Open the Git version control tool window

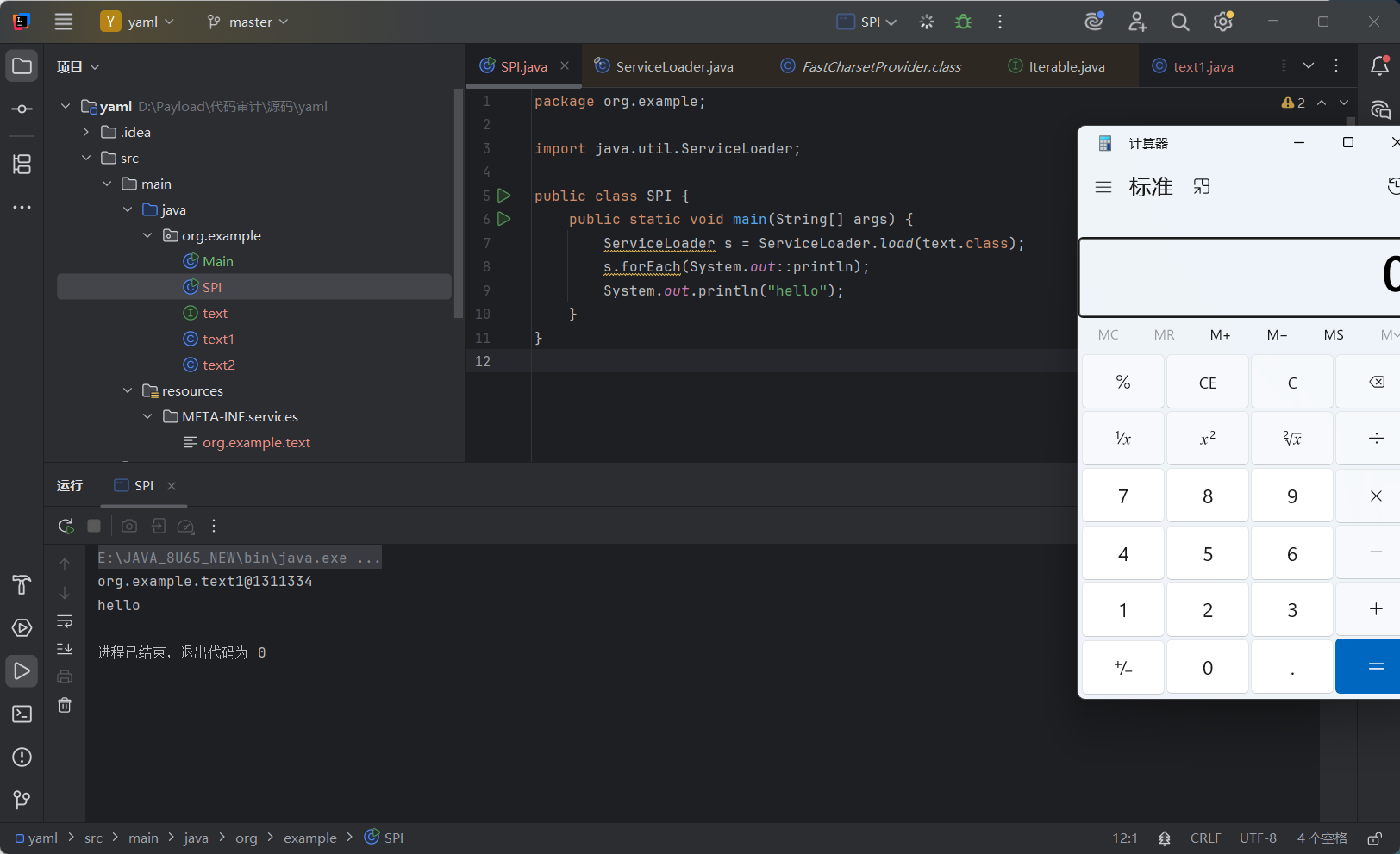(22, 800)
